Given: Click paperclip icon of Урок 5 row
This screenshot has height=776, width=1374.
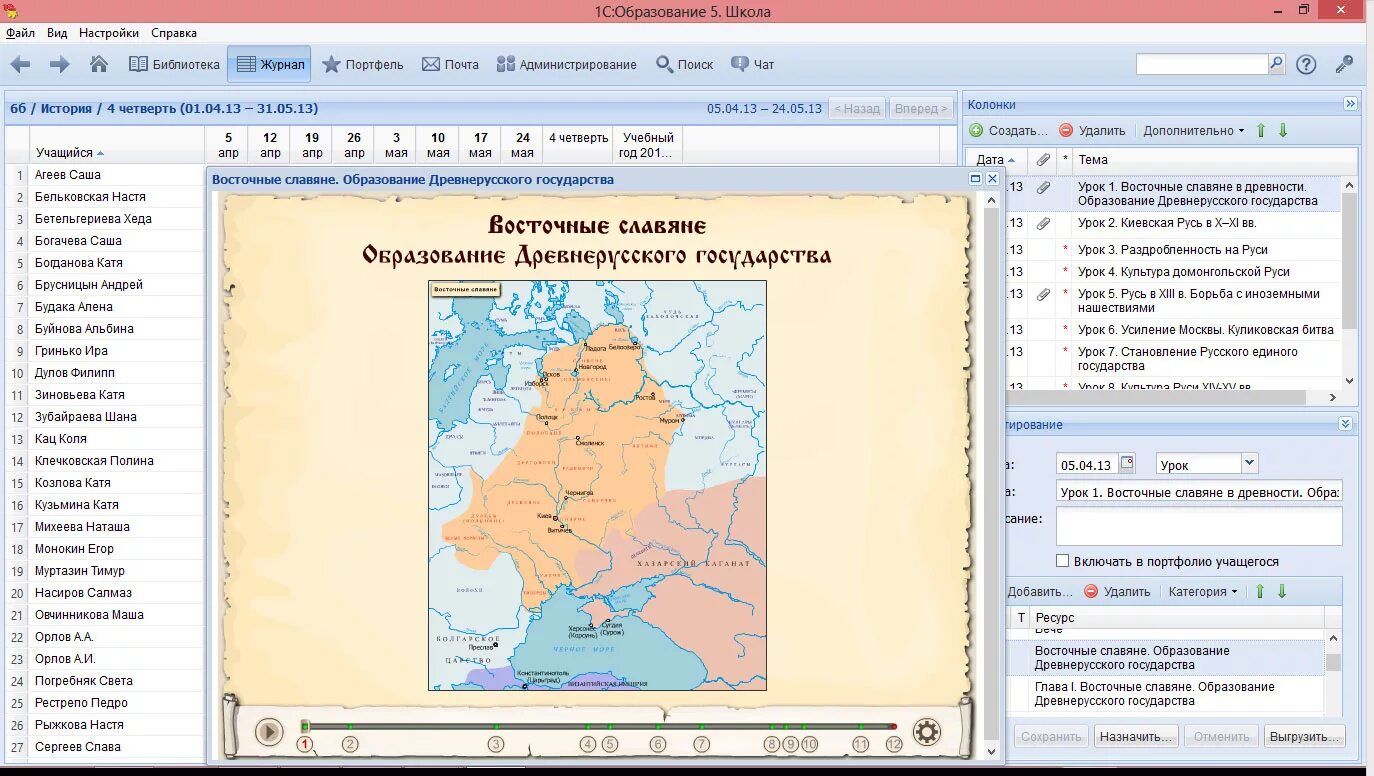Looking at the screenshot, I should 1043,294.
